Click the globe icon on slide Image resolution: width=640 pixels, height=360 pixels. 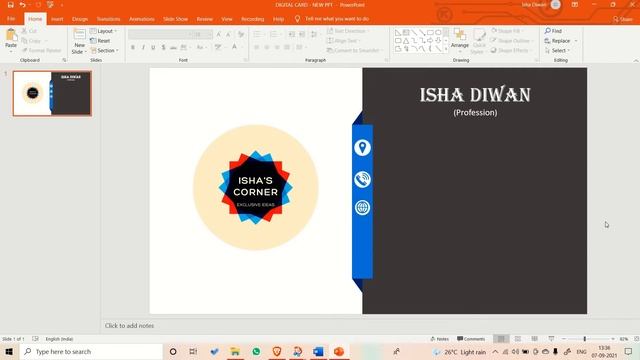tap(362, 207)
